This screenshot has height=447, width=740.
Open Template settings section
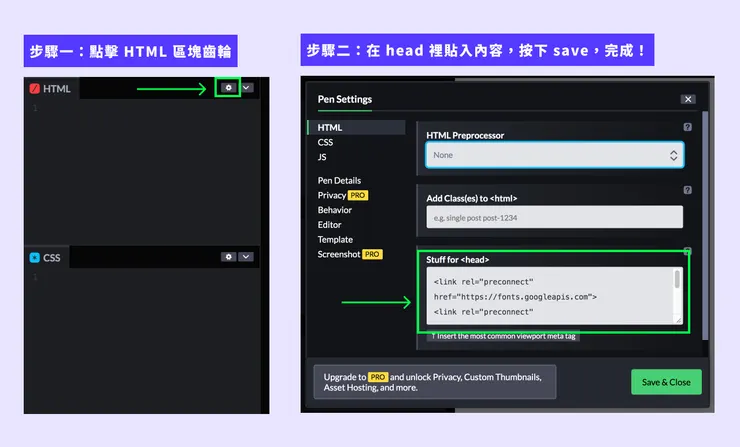coord(335,239)
